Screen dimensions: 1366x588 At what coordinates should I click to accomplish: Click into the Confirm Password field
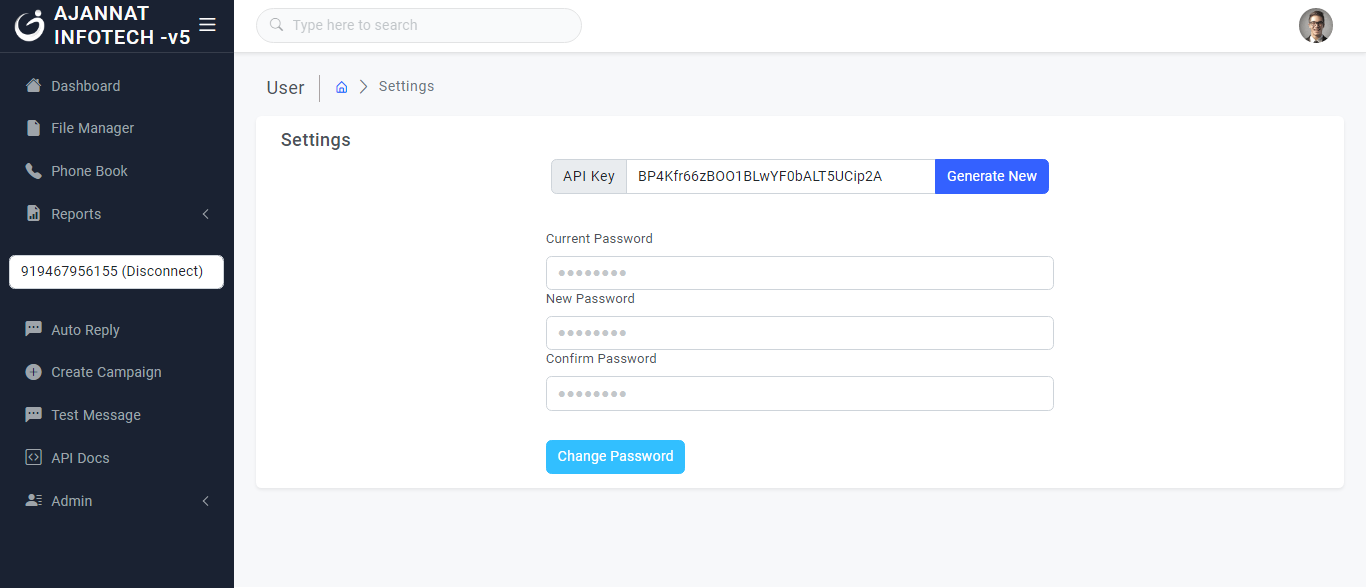point(799,393)
